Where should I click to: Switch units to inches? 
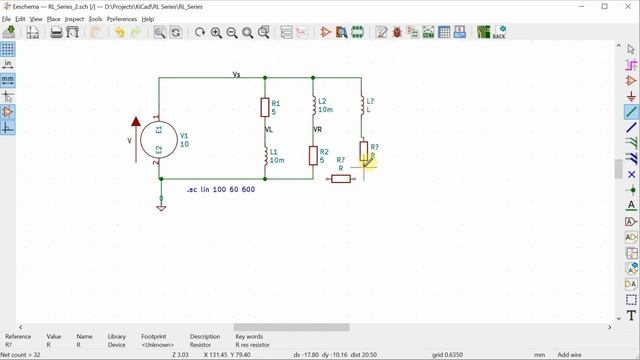(8, 64)
